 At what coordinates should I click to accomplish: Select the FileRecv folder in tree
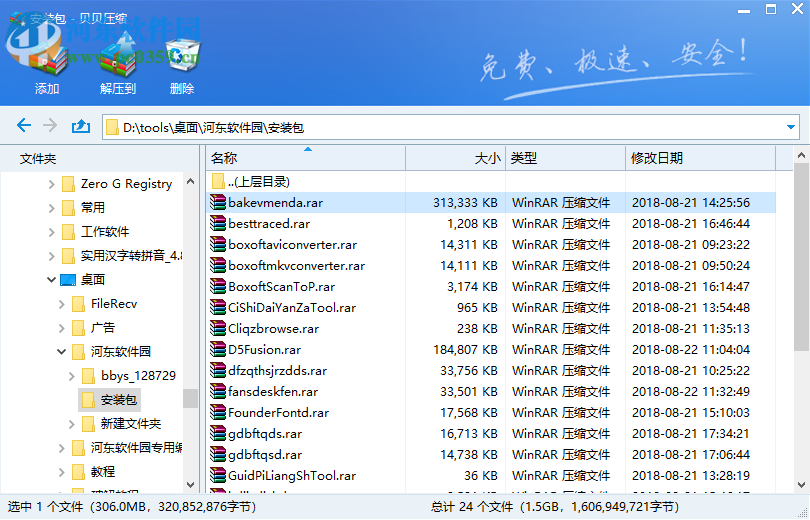(x=104, y=304)
